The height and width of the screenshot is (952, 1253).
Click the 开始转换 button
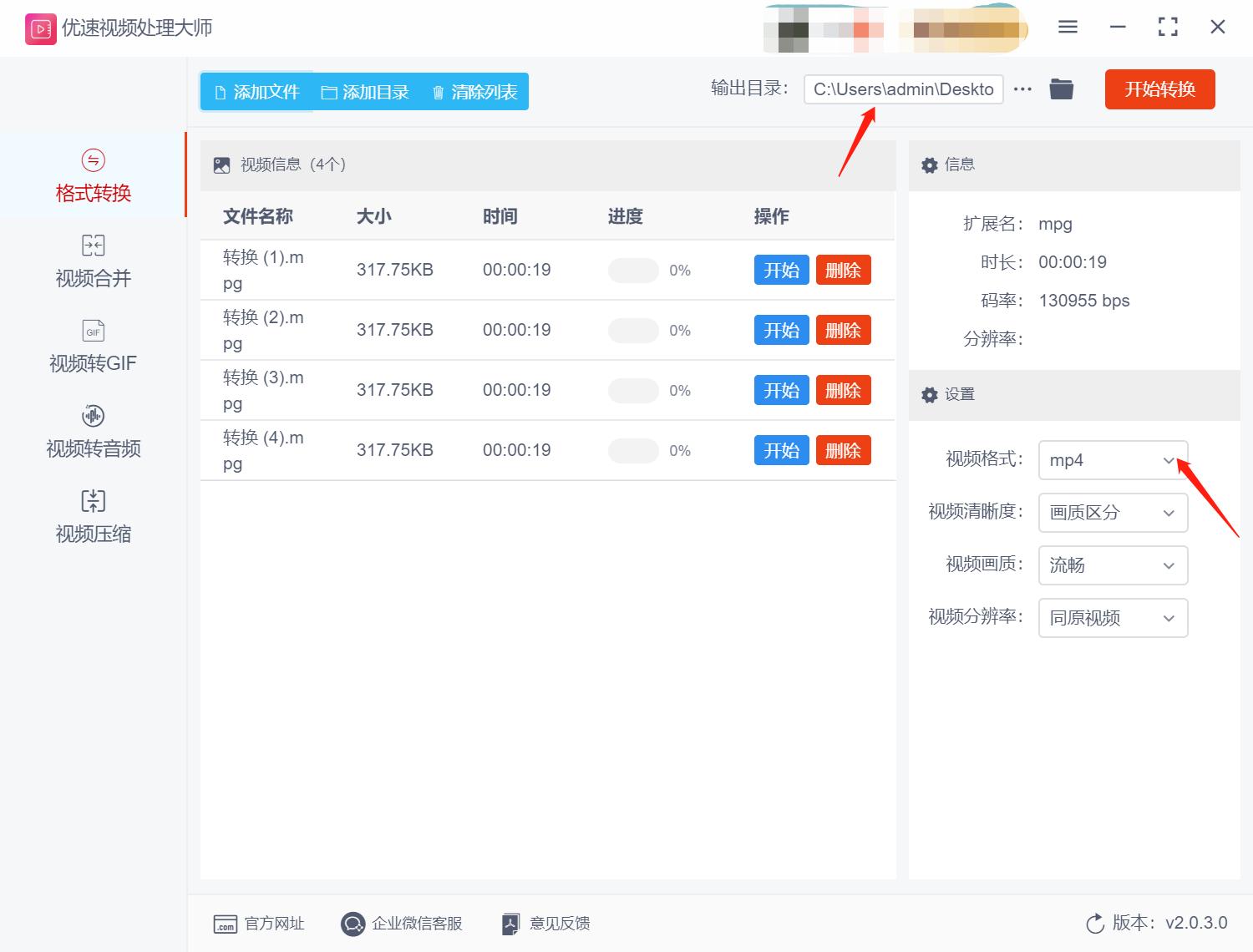point(1159,89)
